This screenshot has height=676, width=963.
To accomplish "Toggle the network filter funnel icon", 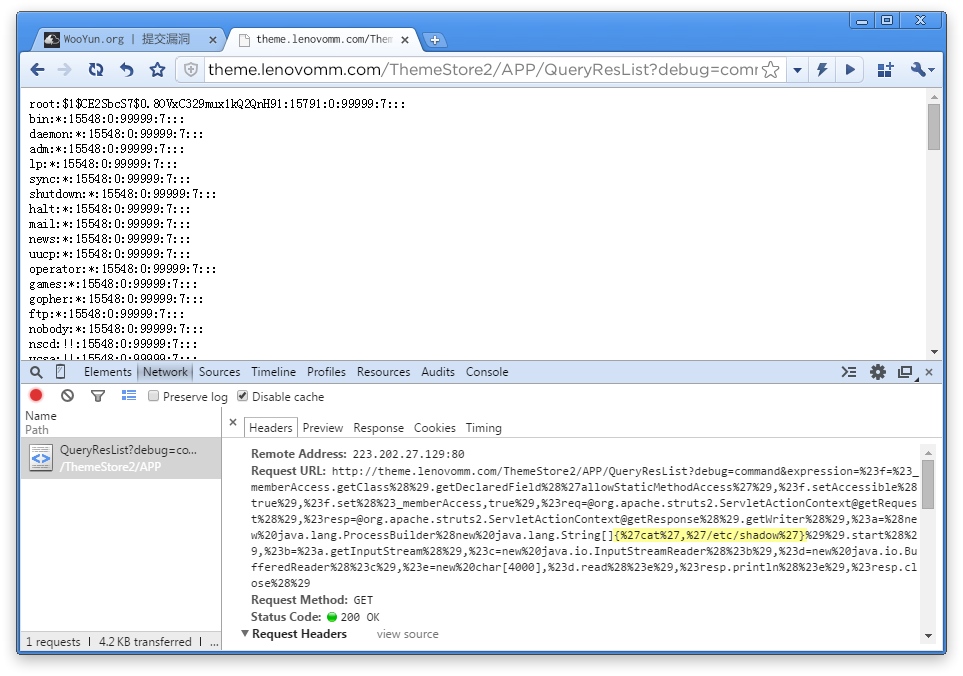I will pyautogui.click(x=98, y=397).
